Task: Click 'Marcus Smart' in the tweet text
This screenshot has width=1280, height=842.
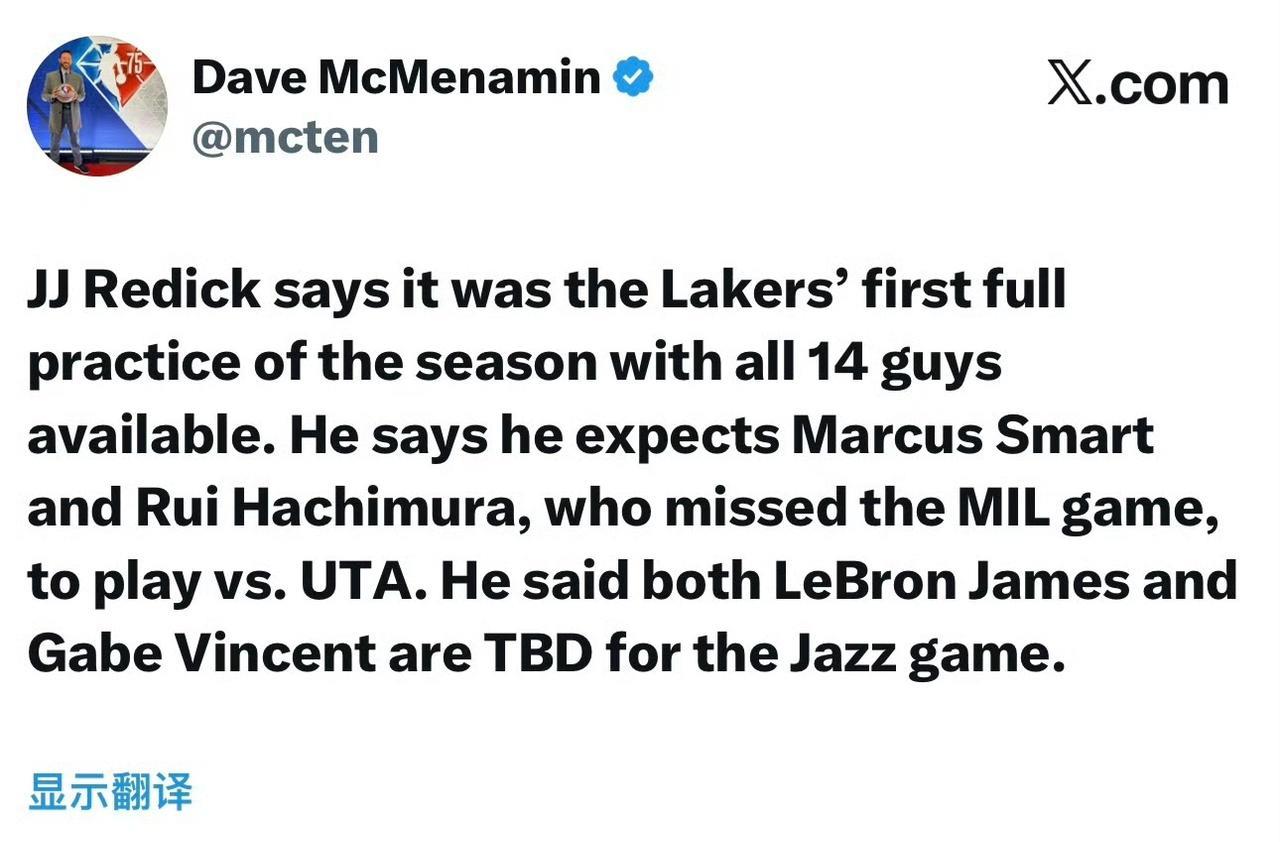Action: click(x=972, y=436)
